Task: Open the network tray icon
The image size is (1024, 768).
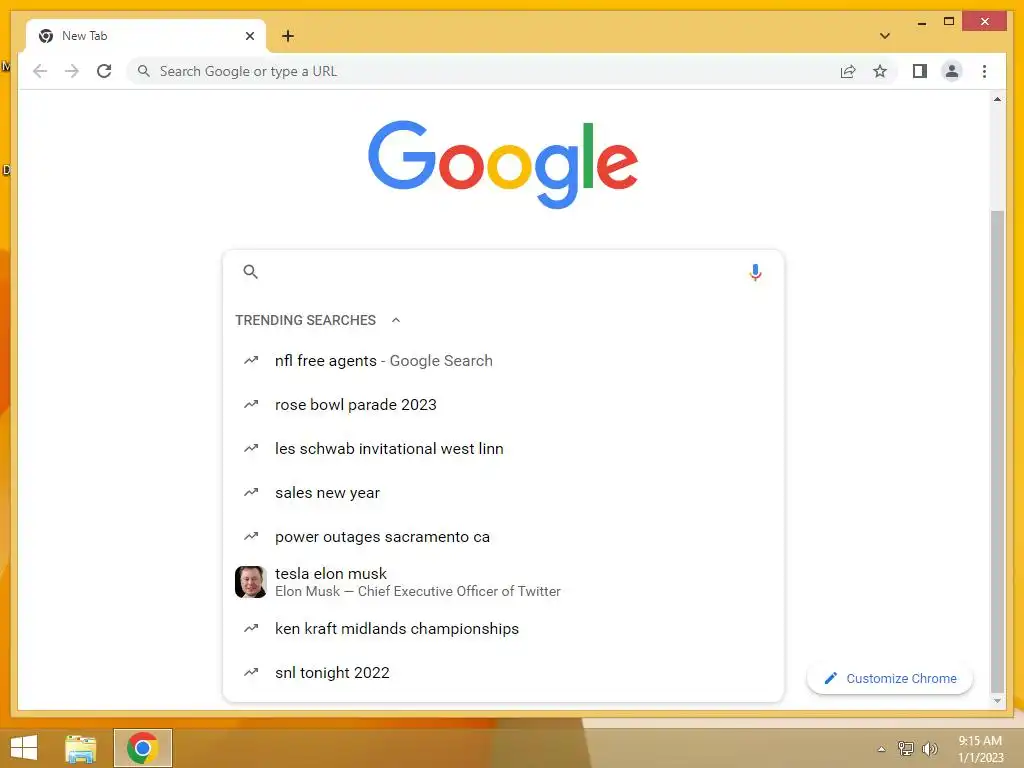Action: pos(905,748)
